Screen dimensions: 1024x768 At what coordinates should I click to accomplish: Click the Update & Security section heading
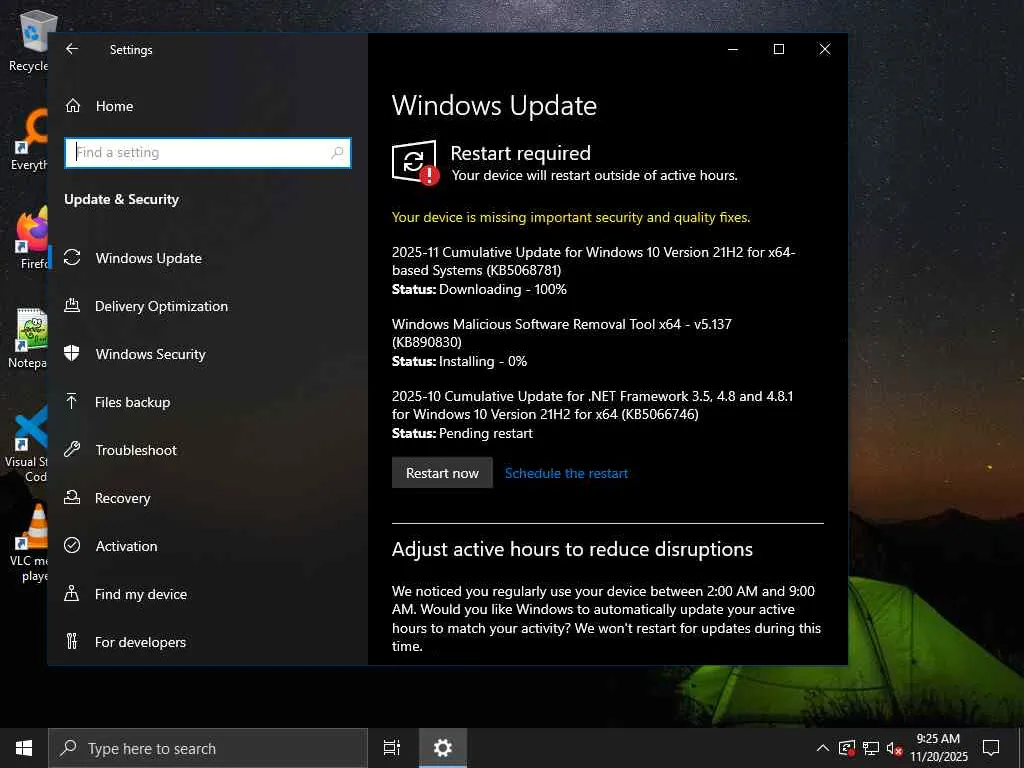(x=121, y=199)
